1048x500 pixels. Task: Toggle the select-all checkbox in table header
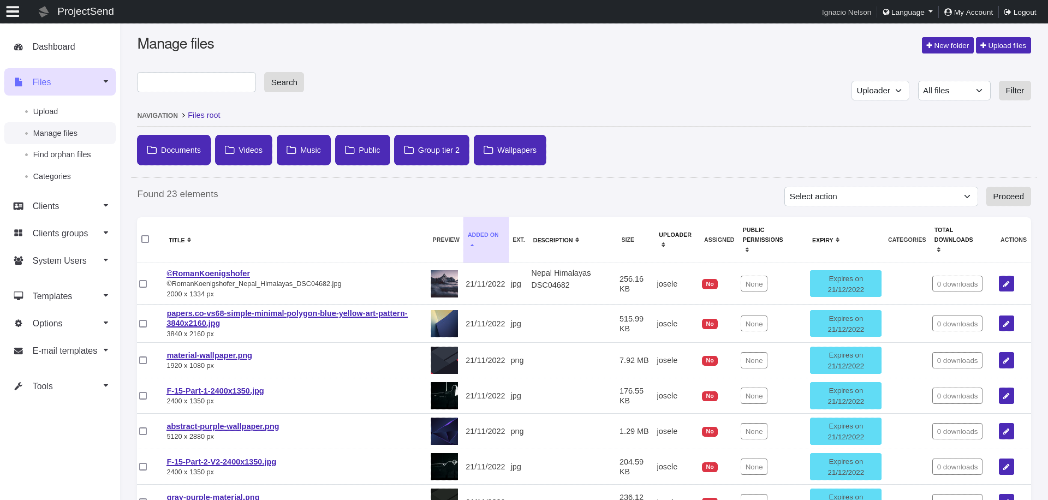tap(145, 239)
